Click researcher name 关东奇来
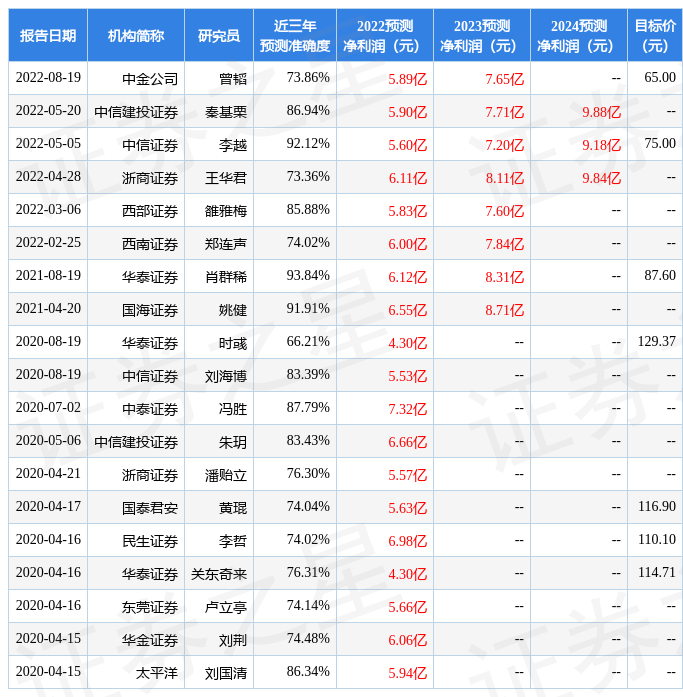This screenshot has width=683, height=697. click(x=219, y=574)
